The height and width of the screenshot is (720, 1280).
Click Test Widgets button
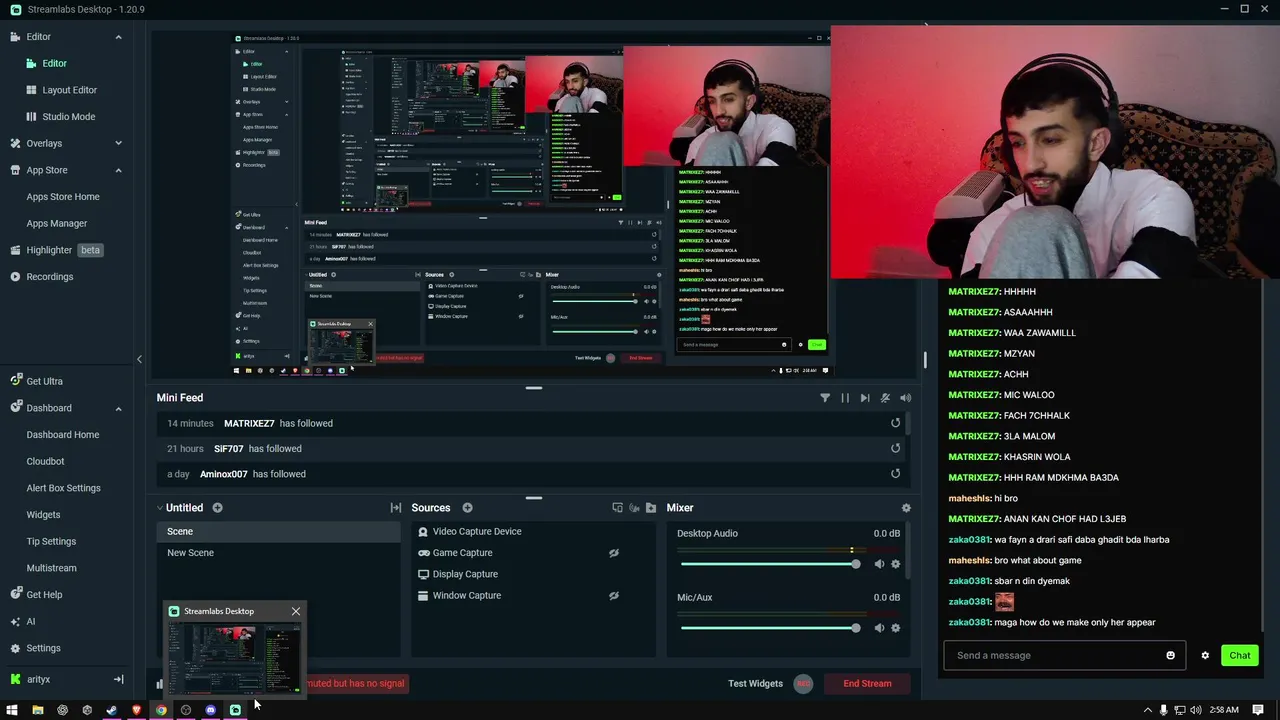pos(755,683)
